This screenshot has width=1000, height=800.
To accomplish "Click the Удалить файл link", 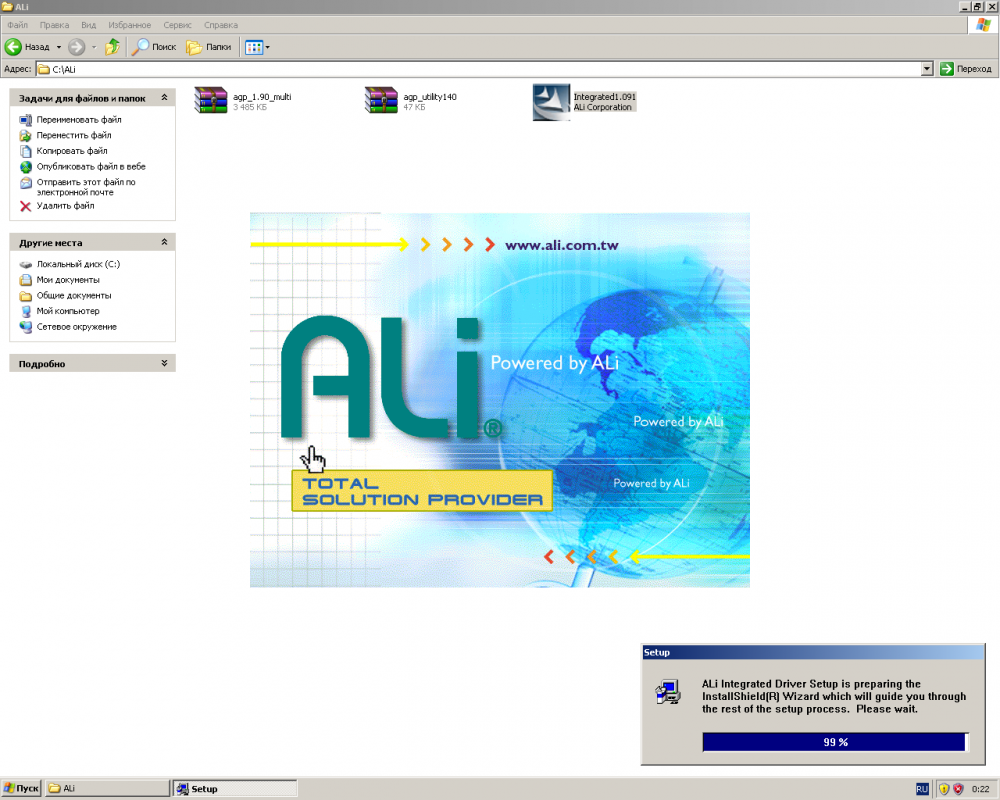I will (x=65, y=206).
